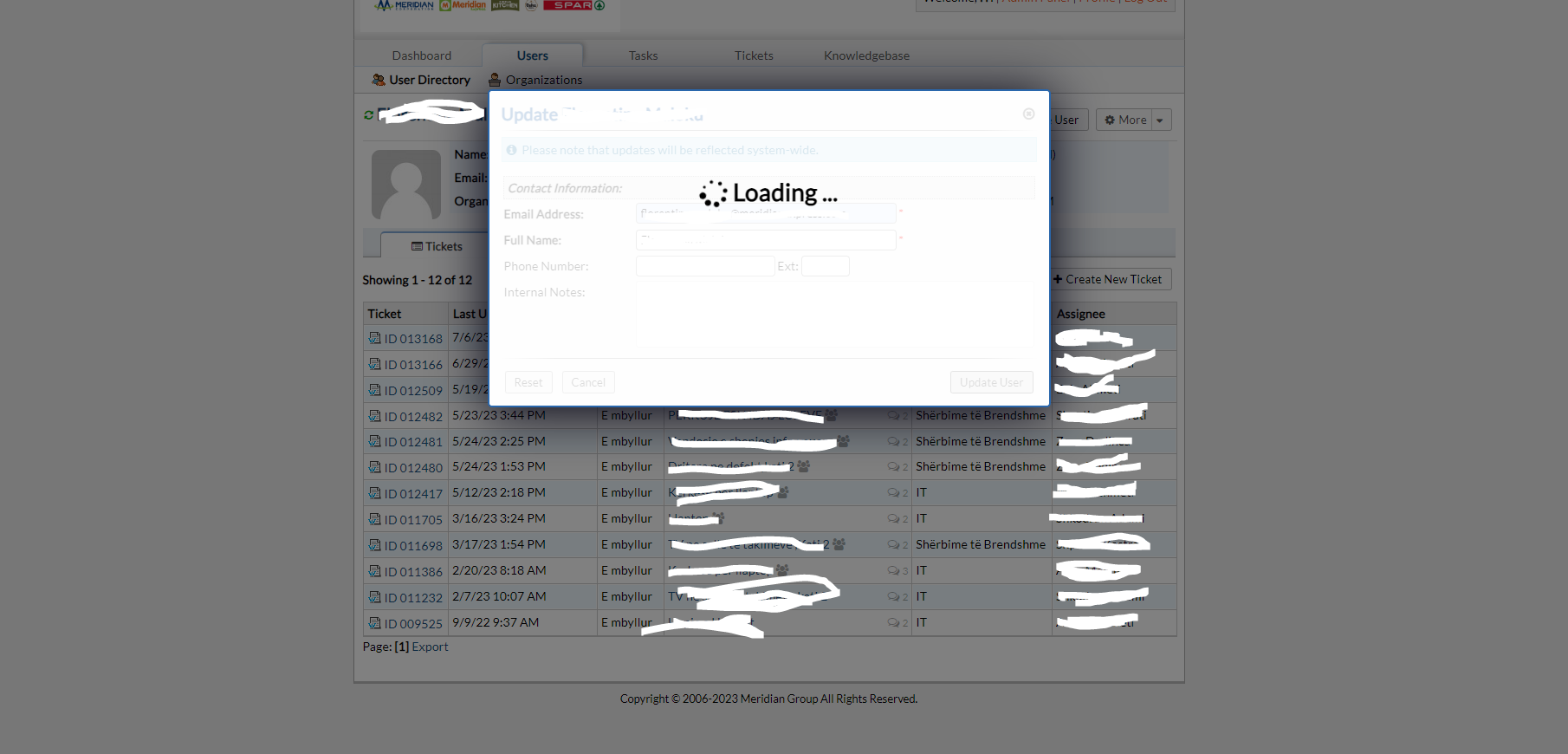Switch to the Dashboard tab
This screenshot has height=754, width=1568.
click(421, 55)
